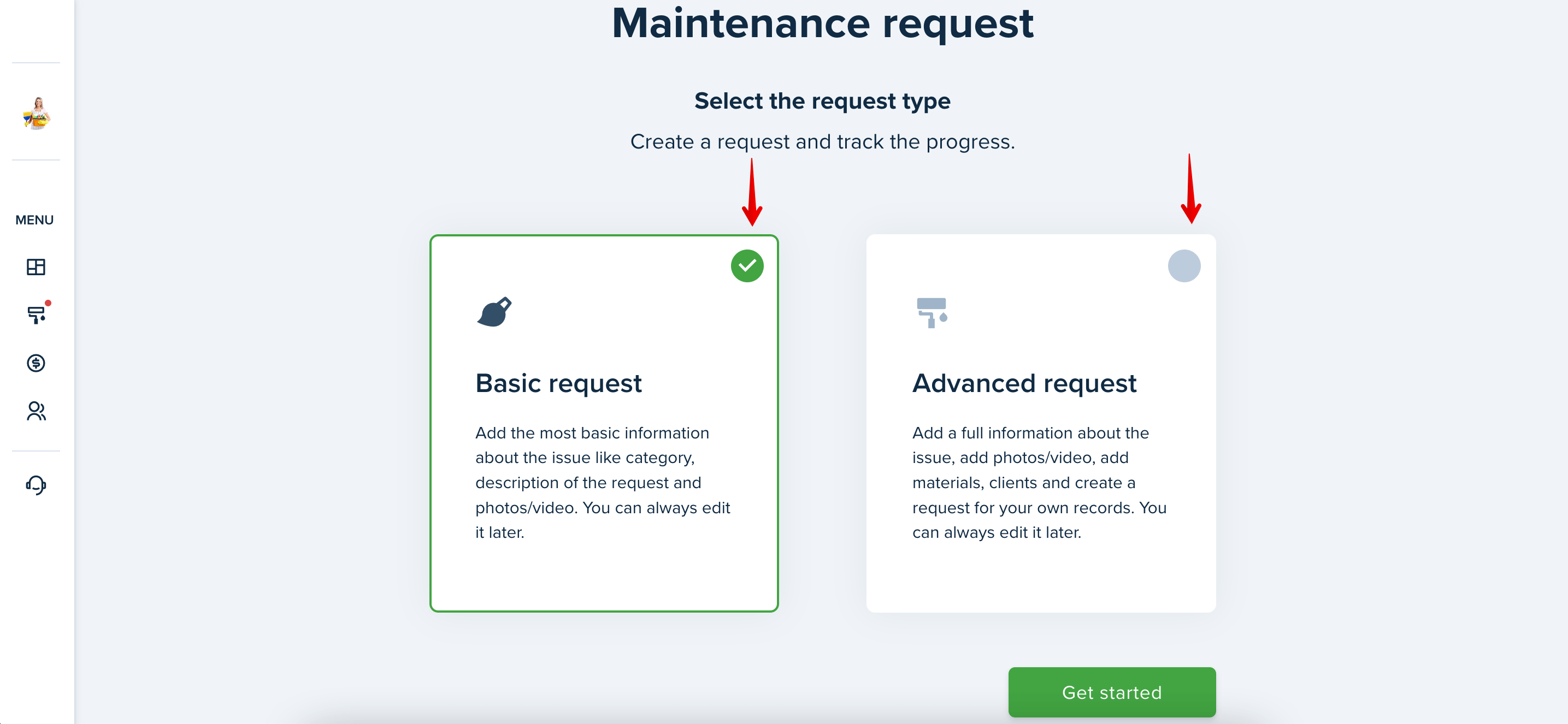
Task: Click the Get started button
Action: (1111, 692)
